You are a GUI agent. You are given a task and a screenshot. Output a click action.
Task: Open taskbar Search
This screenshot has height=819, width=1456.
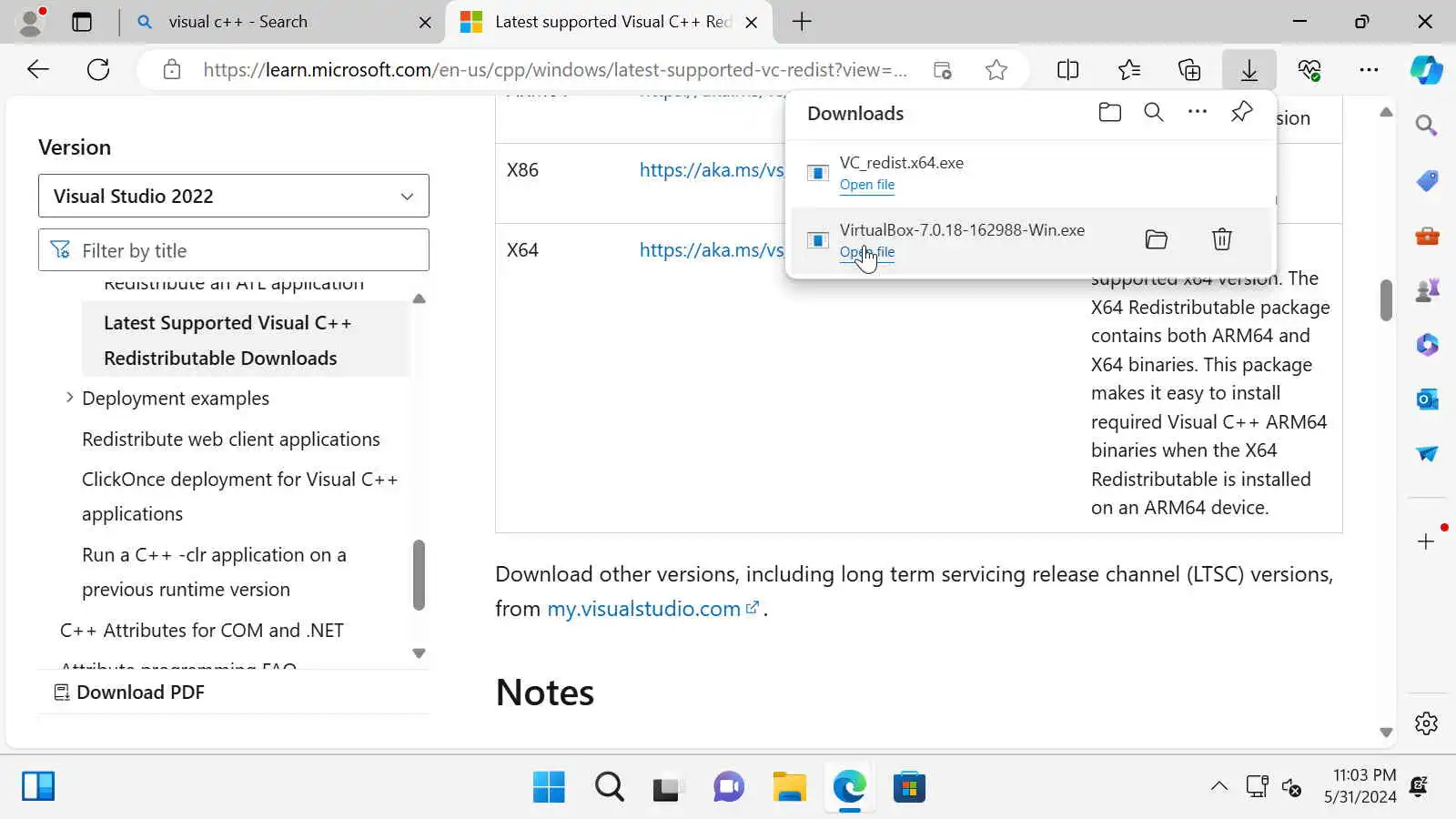tap(609, 787)
